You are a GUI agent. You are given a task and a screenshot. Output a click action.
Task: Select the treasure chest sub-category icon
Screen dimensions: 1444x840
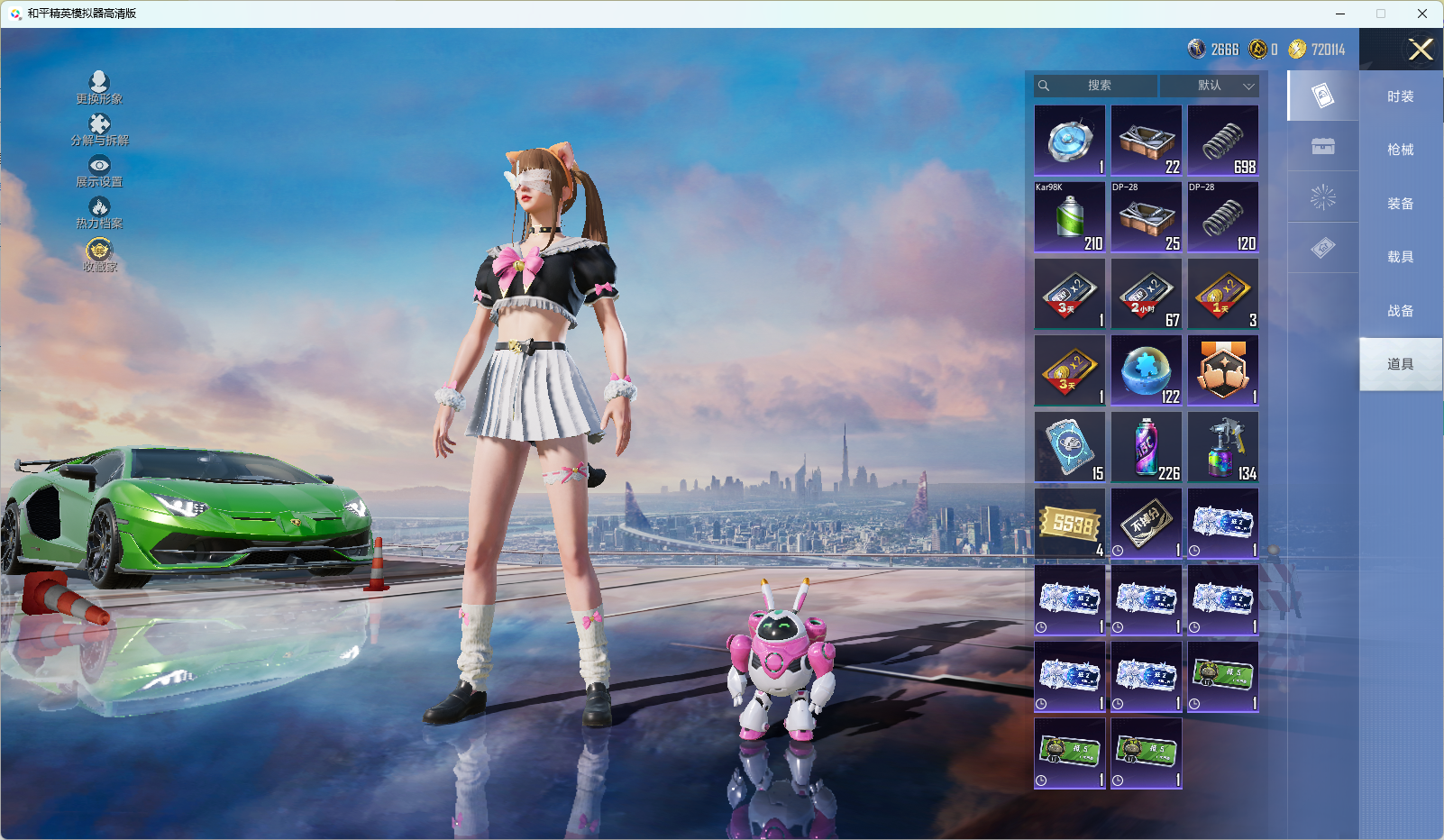pyautogui.click(x=1322, y=146)
